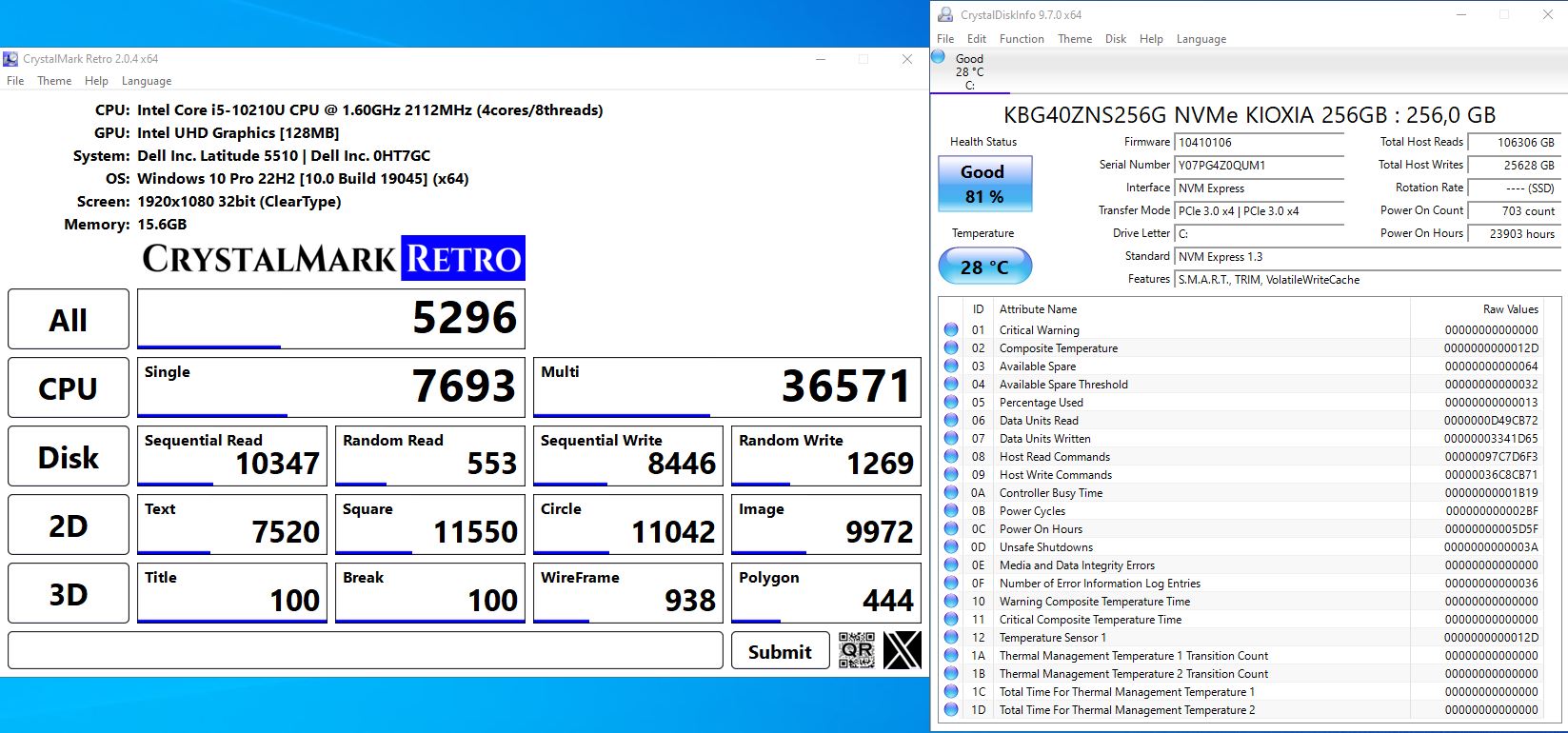Click the Submit button

point(781,651)
